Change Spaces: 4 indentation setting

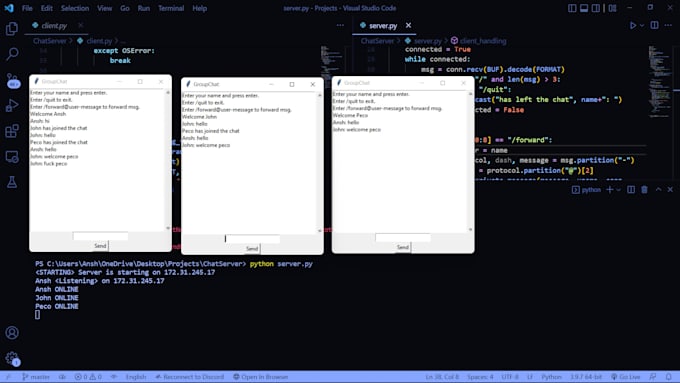point(480,376)
